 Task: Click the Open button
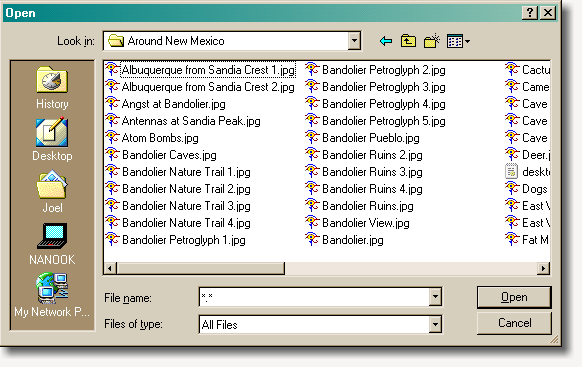point(514,297)
